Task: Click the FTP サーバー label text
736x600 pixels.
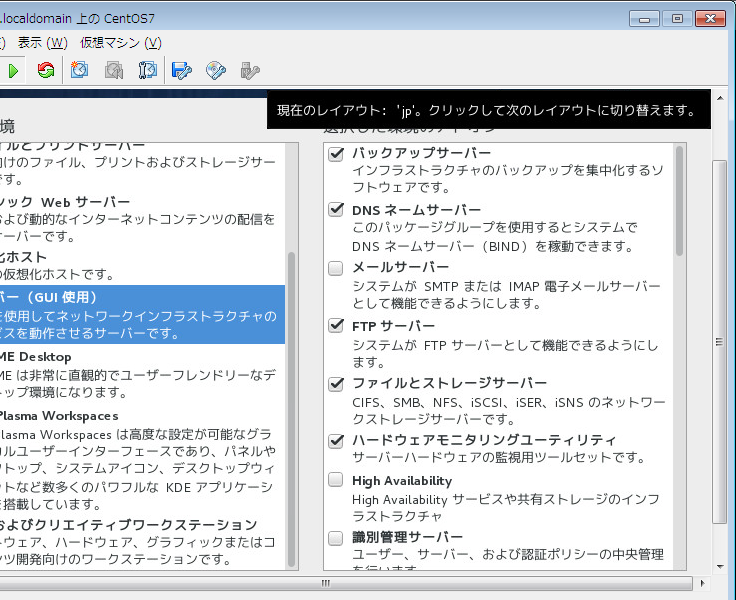Action: pyautogui.click(x=393, y=326)
